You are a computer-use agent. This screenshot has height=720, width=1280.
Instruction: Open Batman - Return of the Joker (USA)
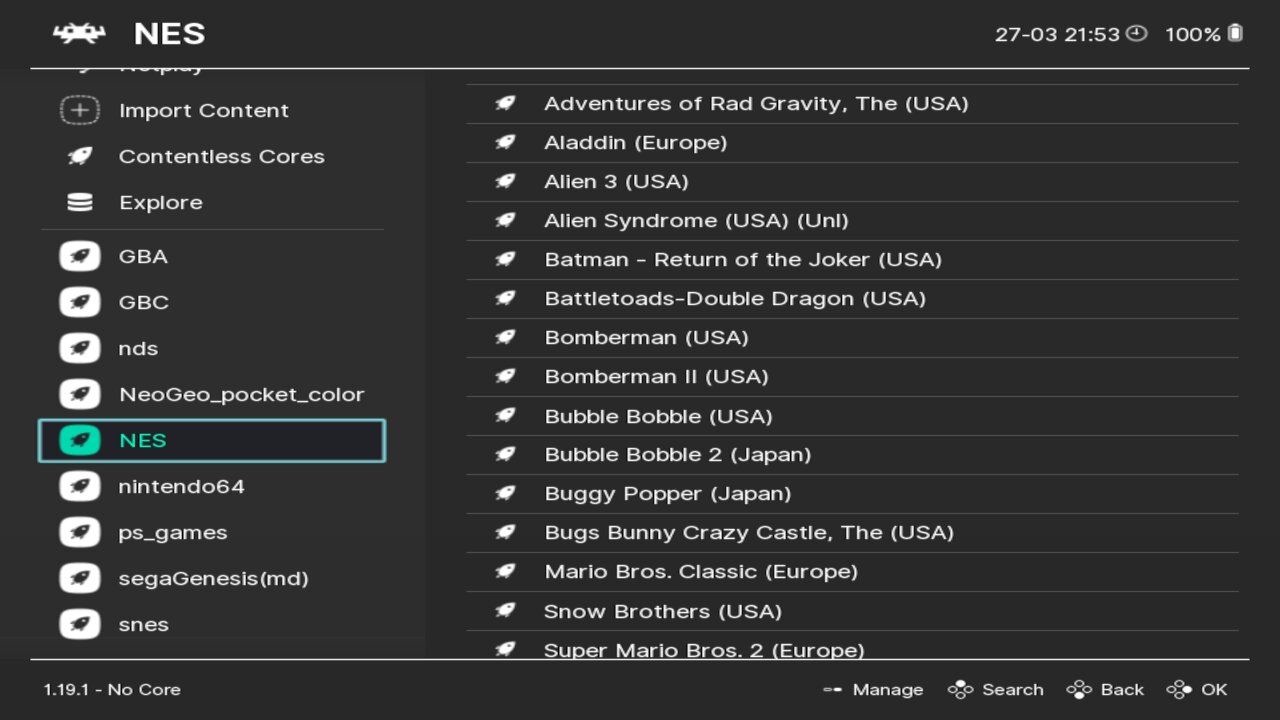point(852,259)
